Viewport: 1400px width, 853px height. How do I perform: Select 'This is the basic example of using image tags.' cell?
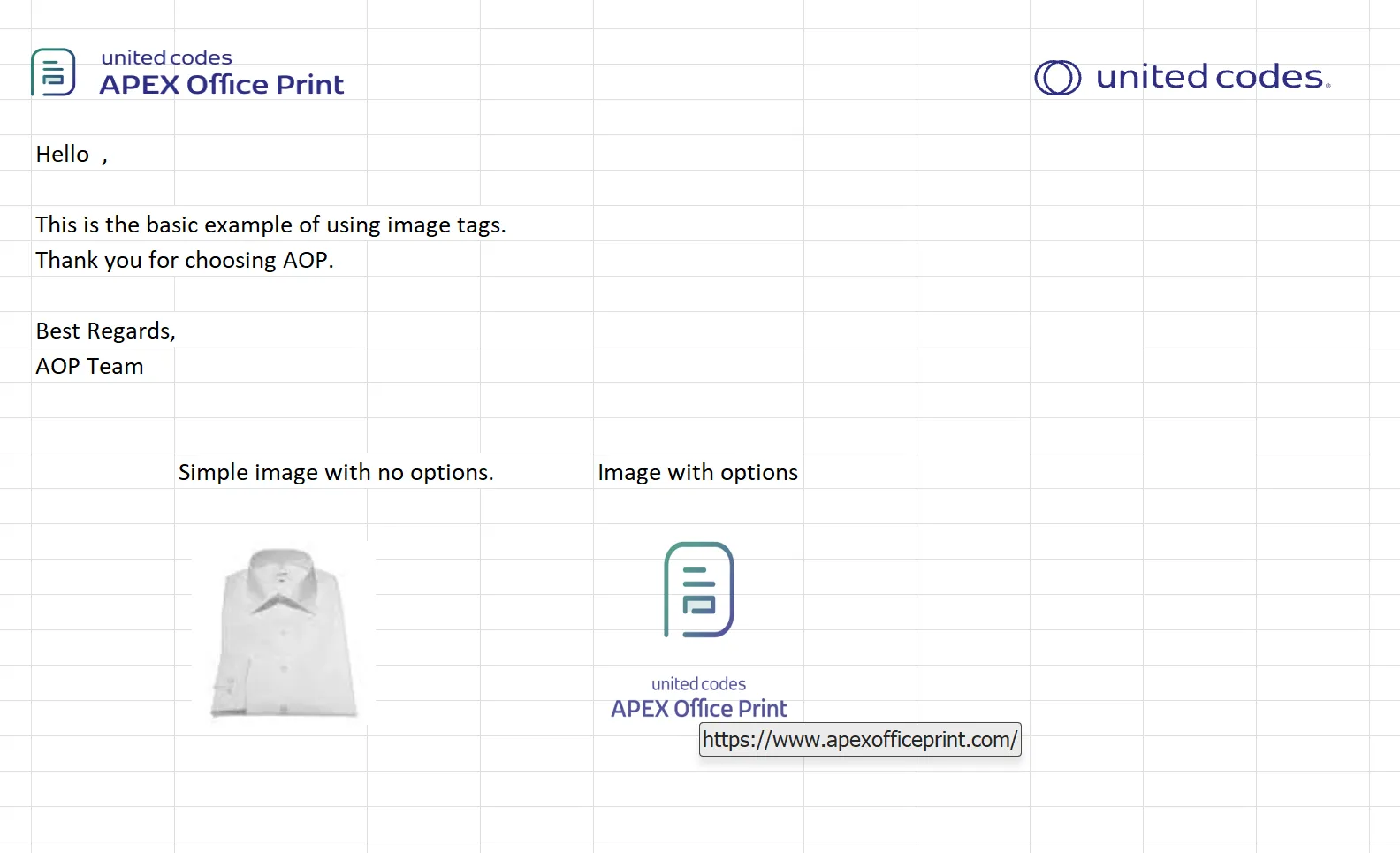point(270,225)
